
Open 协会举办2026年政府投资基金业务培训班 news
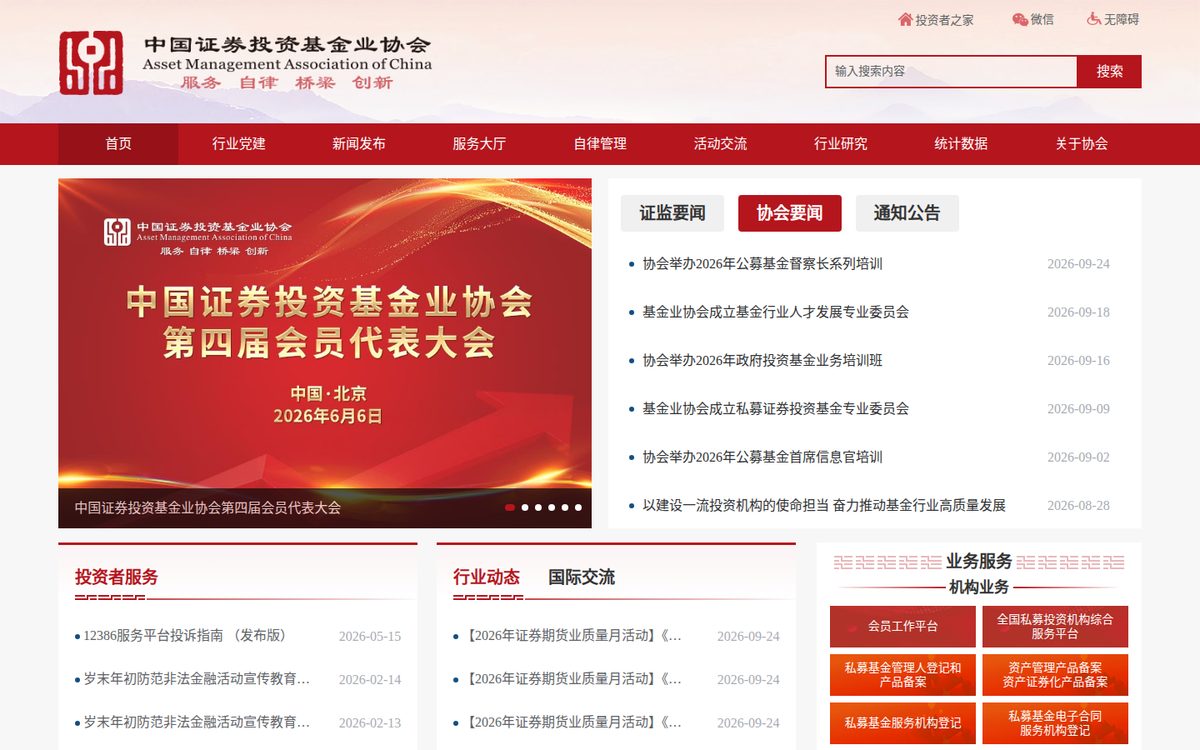762,360
